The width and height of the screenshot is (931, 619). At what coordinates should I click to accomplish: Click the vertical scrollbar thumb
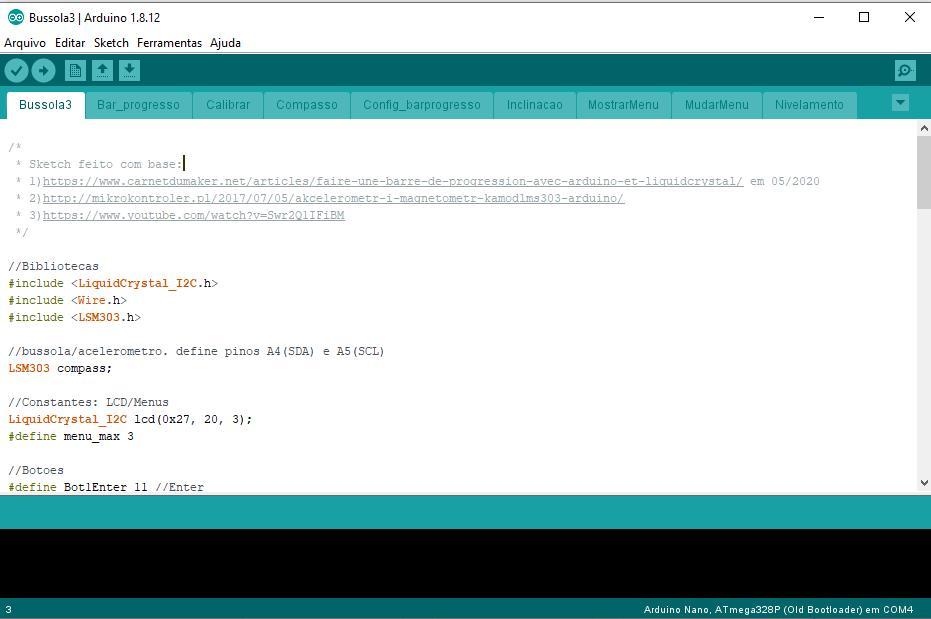924,172
